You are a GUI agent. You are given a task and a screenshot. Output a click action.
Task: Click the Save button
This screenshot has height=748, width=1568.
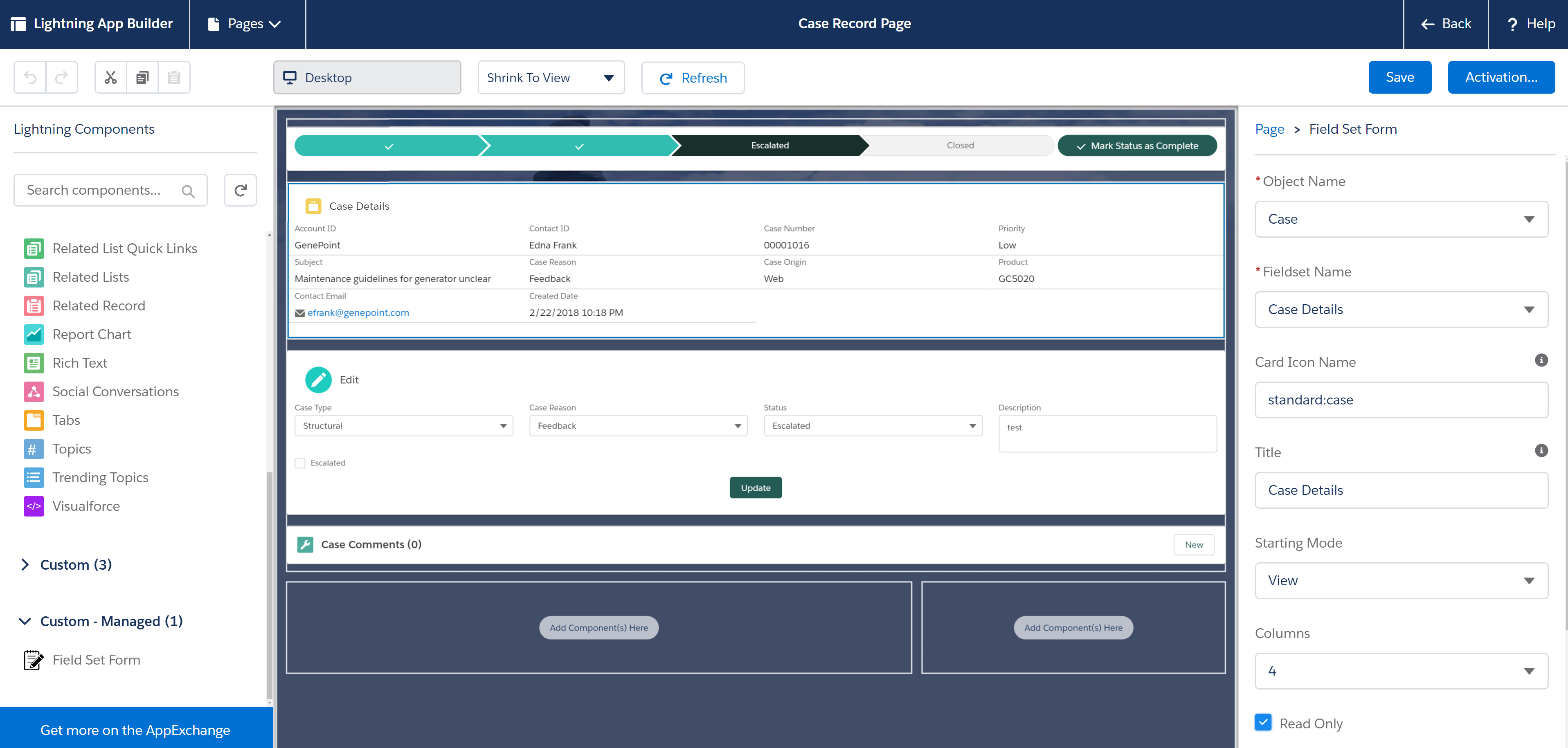(x=1400, y=77)
